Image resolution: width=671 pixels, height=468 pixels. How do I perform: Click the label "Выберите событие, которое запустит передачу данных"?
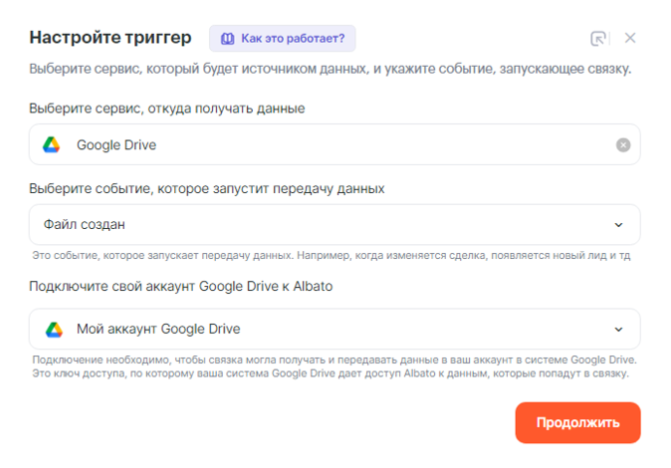[x=207, y=188]
